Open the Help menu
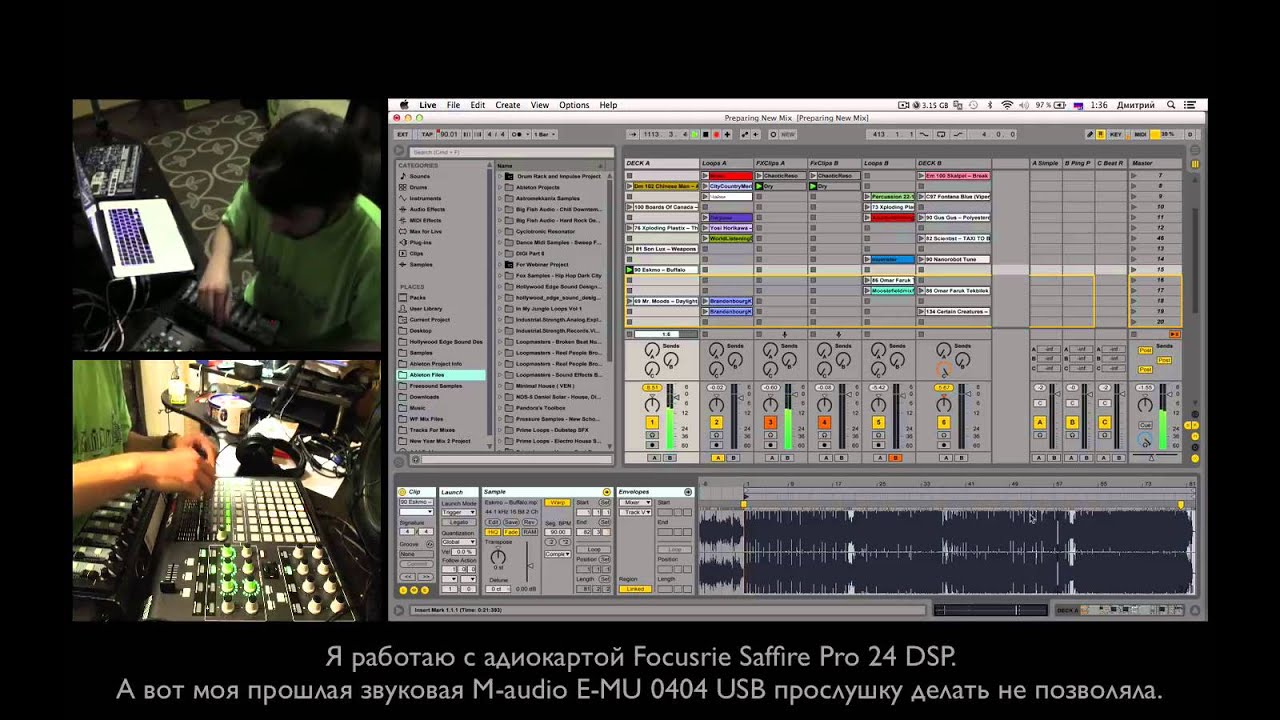This screenshot has width=1280, height=720. coord(608,105)
